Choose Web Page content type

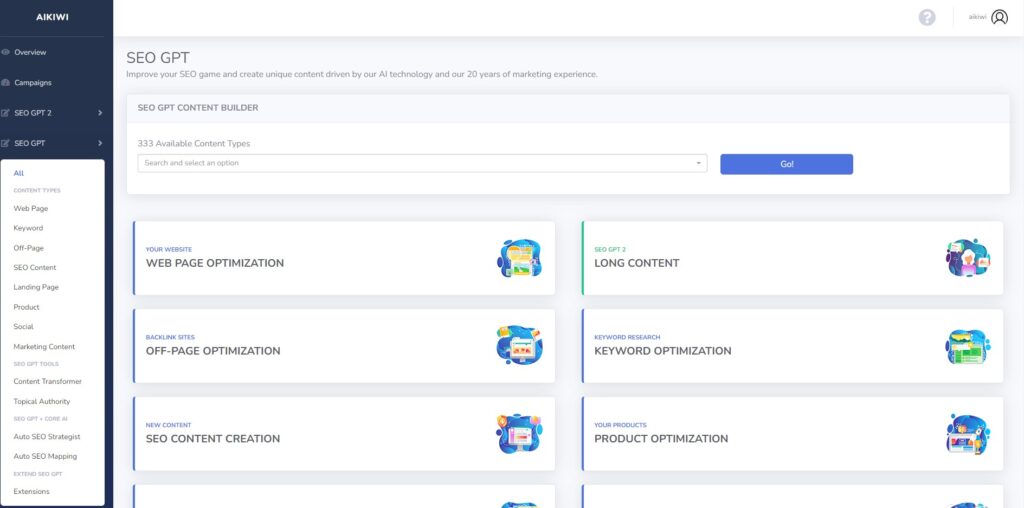pos(31,208)
